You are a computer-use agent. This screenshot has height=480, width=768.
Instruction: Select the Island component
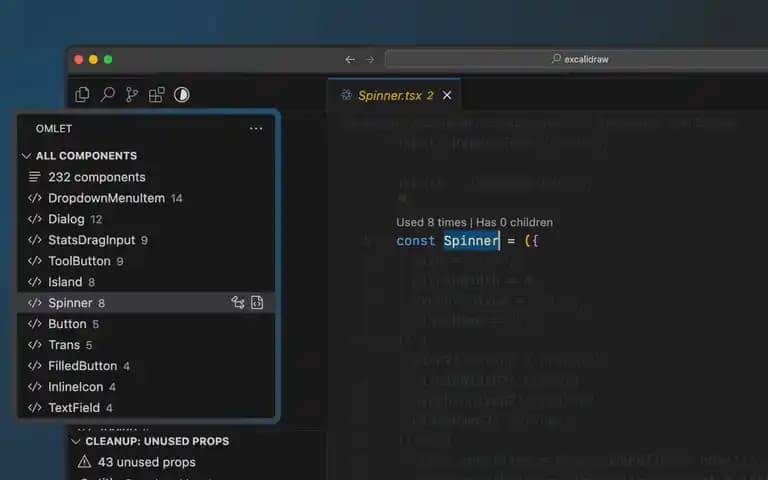point(146,282)
